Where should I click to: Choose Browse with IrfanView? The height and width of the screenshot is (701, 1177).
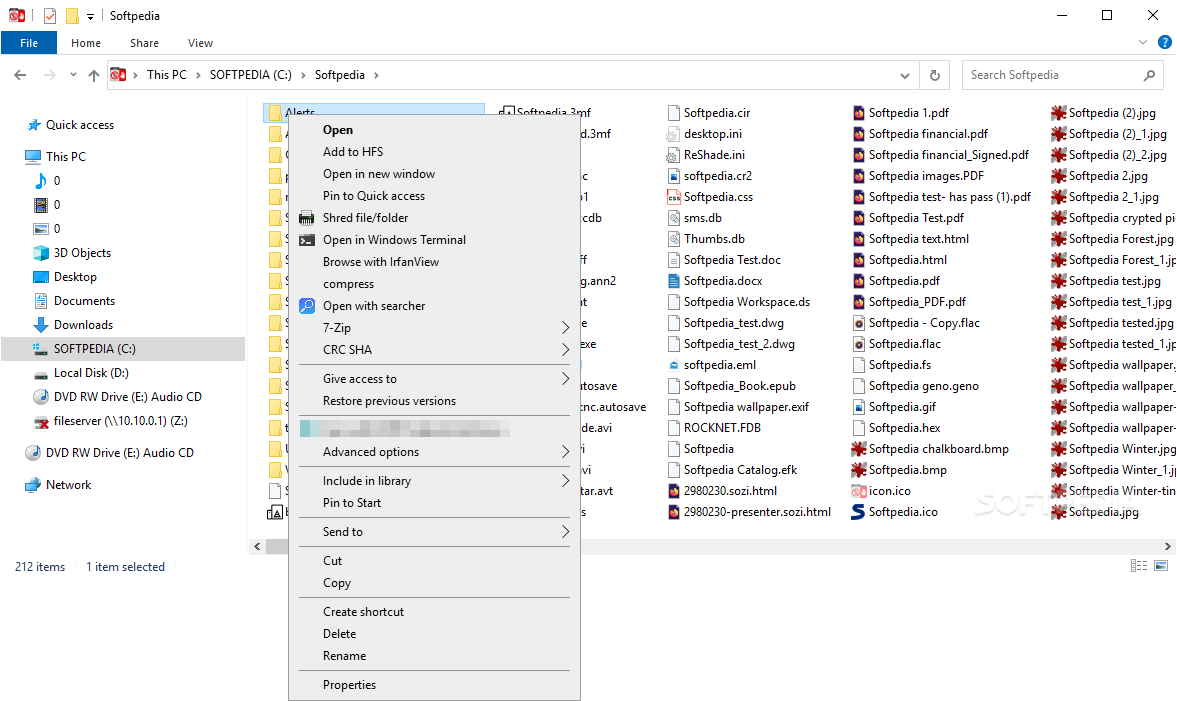[381, 262]
